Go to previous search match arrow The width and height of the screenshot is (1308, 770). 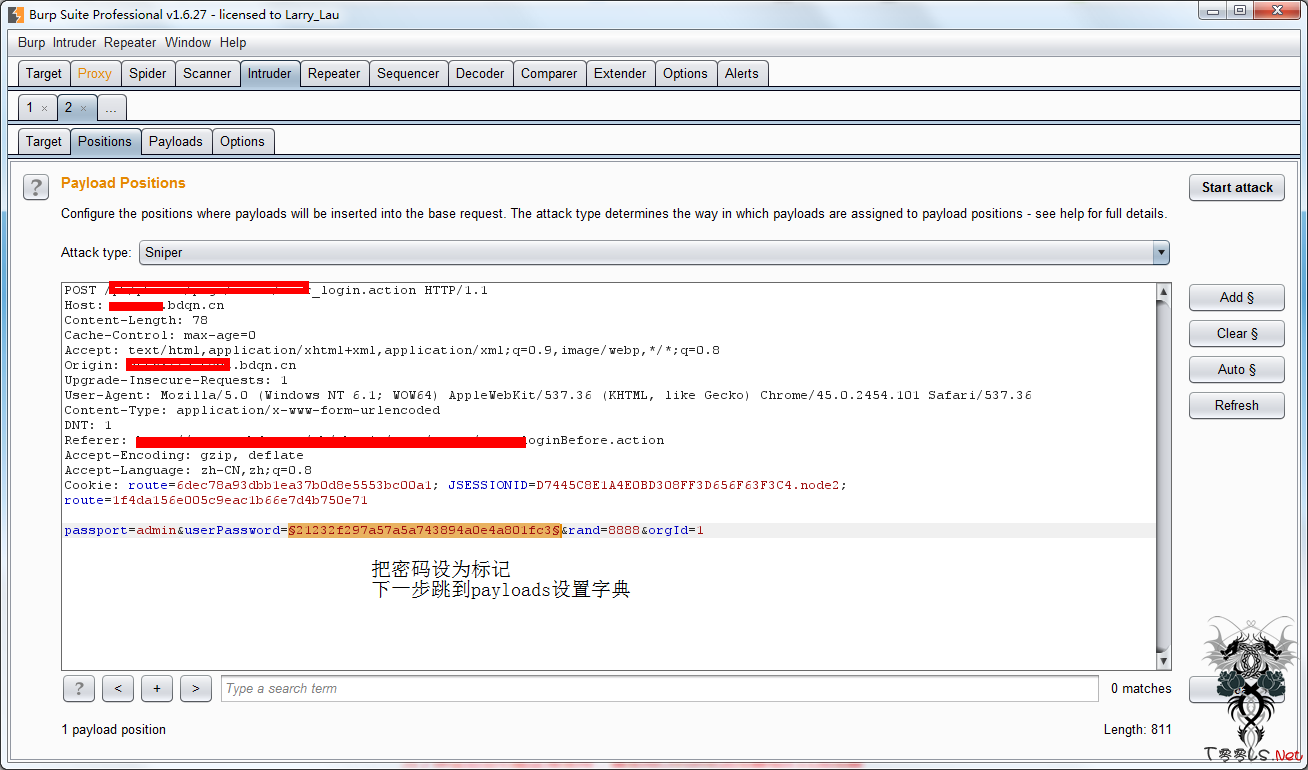point(118,688)
